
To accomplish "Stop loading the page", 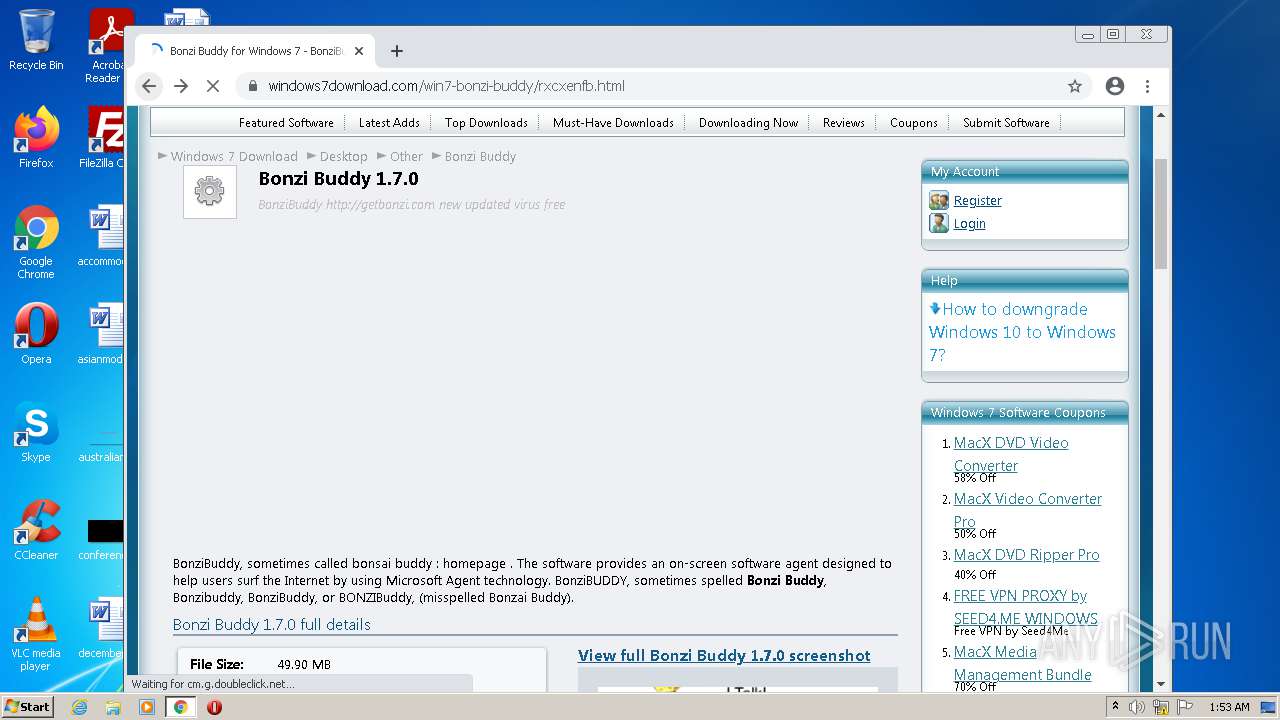I will point(213,86).
